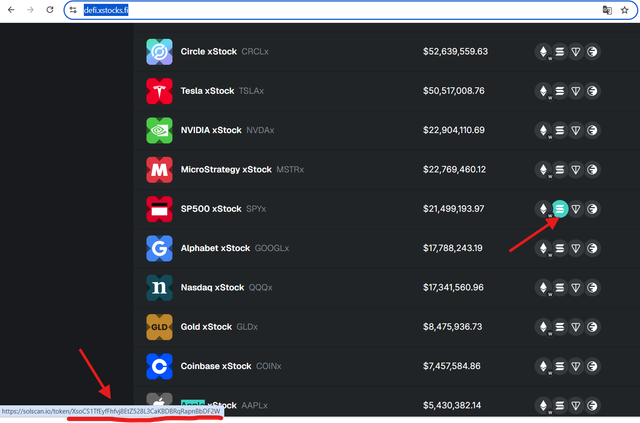
Task: Open the round globe chain icon for SP500 xStock
Action: (592, 209)
